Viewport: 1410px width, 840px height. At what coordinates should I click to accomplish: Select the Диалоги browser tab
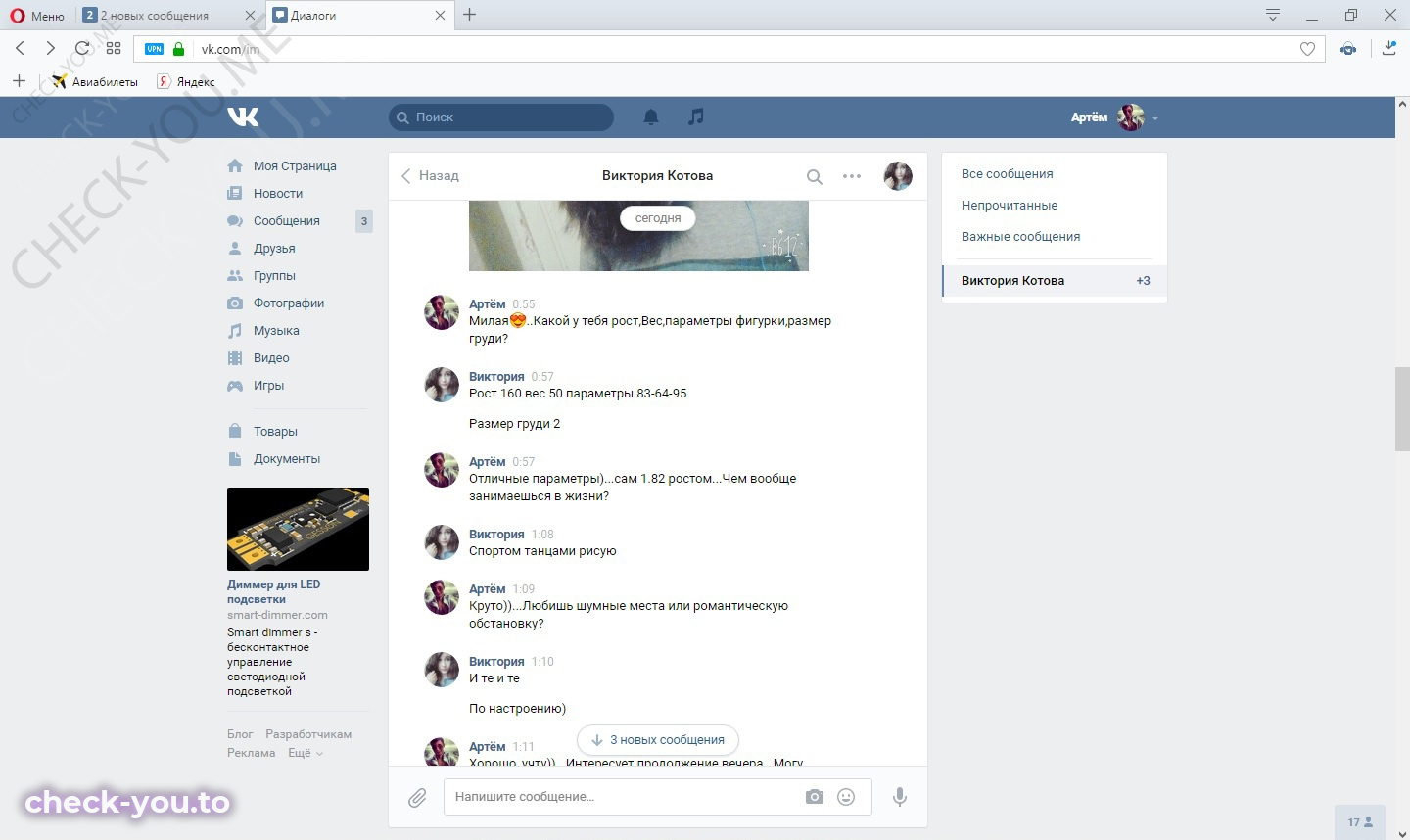(358, 16)
